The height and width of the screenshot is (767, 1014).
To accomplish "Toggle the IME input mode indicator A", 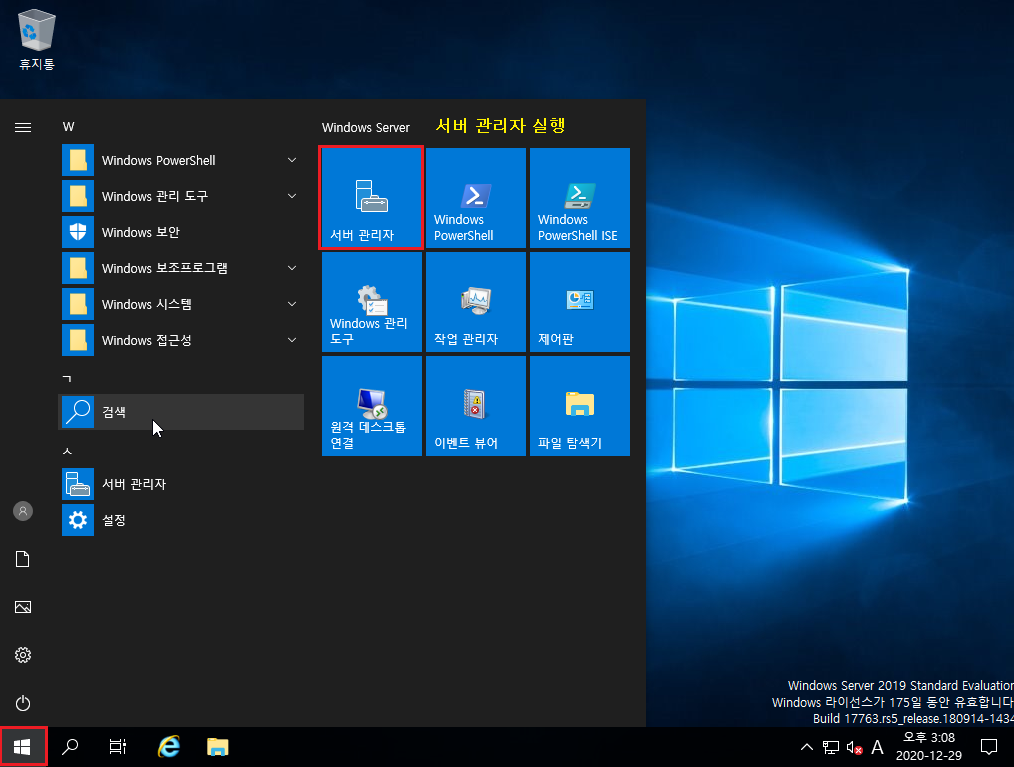I will (878, 748).
